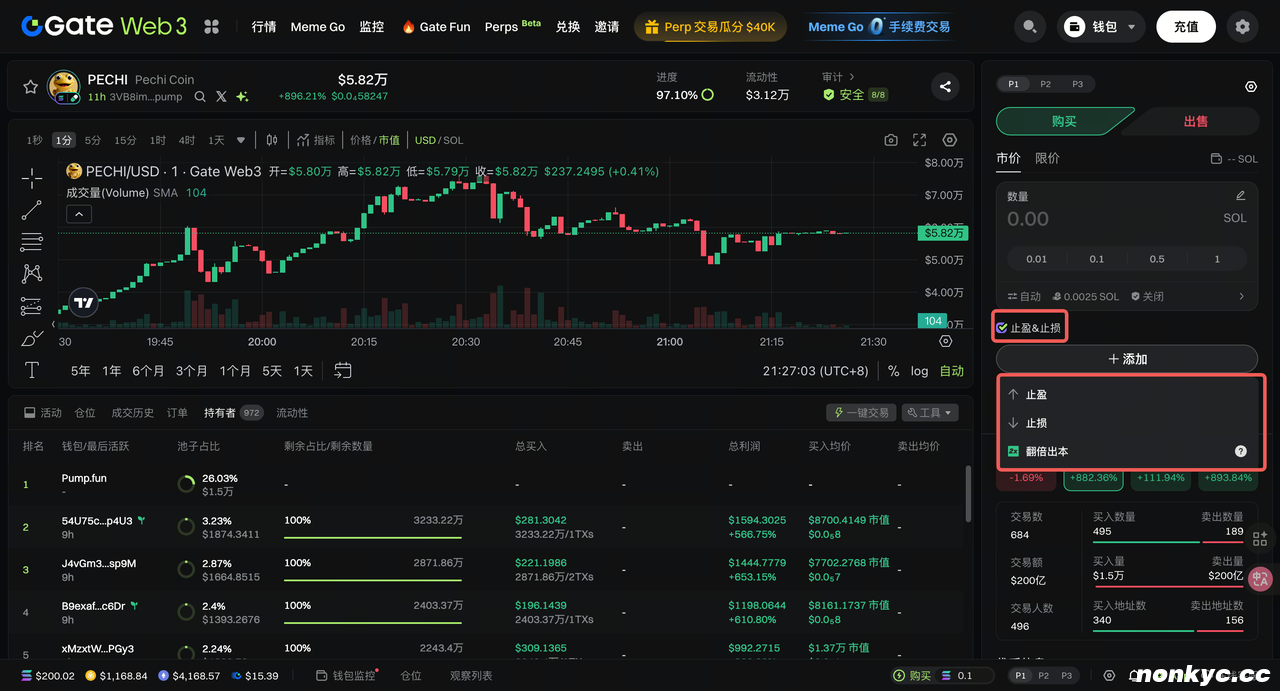
Task: Select the forecasting and measurement tool
Action: tap(32, 306)
